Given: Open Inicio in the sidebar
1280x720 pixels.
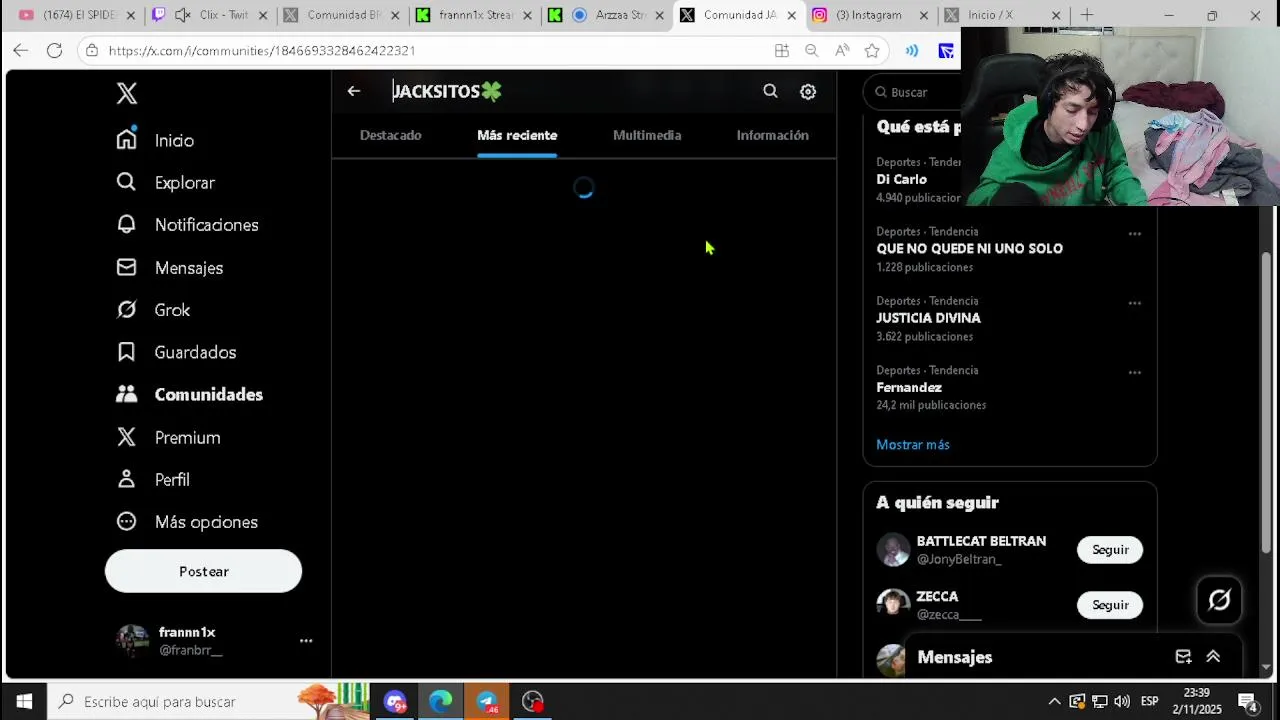Looking at the screenshot, I should click(x=155, y=140).
